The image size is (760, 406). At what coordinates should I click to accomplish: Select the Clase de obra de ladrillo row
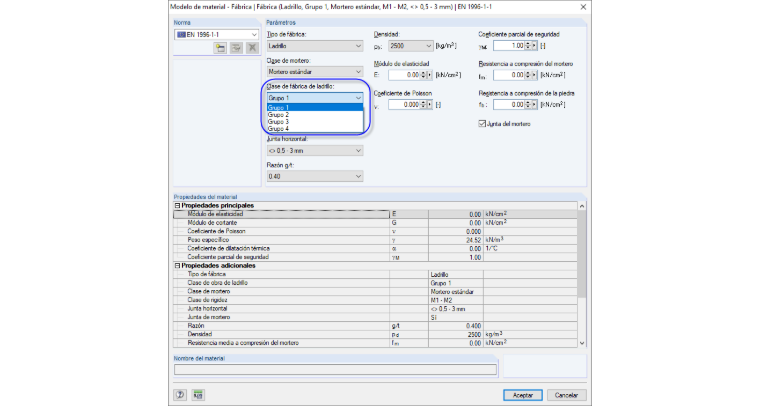tap(376, 283)
